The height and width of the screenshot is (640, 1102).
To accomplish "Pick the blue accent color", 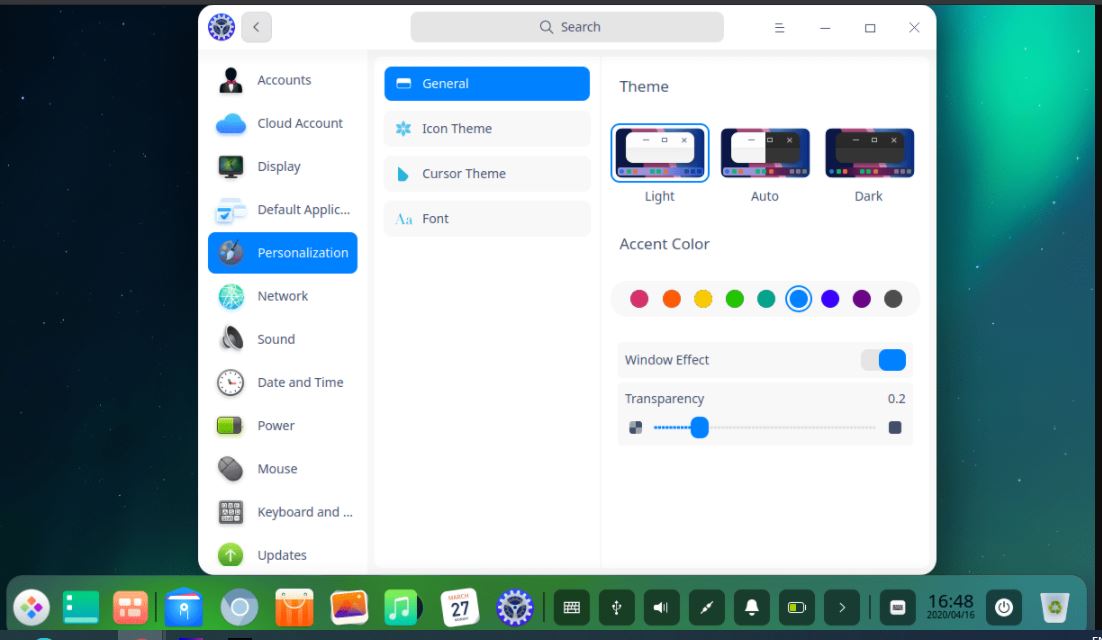I will click(798, 299).
